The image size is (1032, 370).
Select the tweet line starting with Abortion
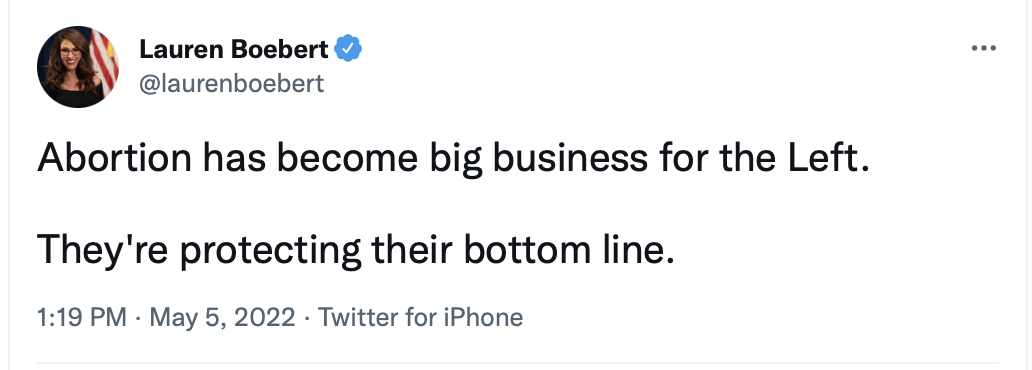[x=453, y=159]
